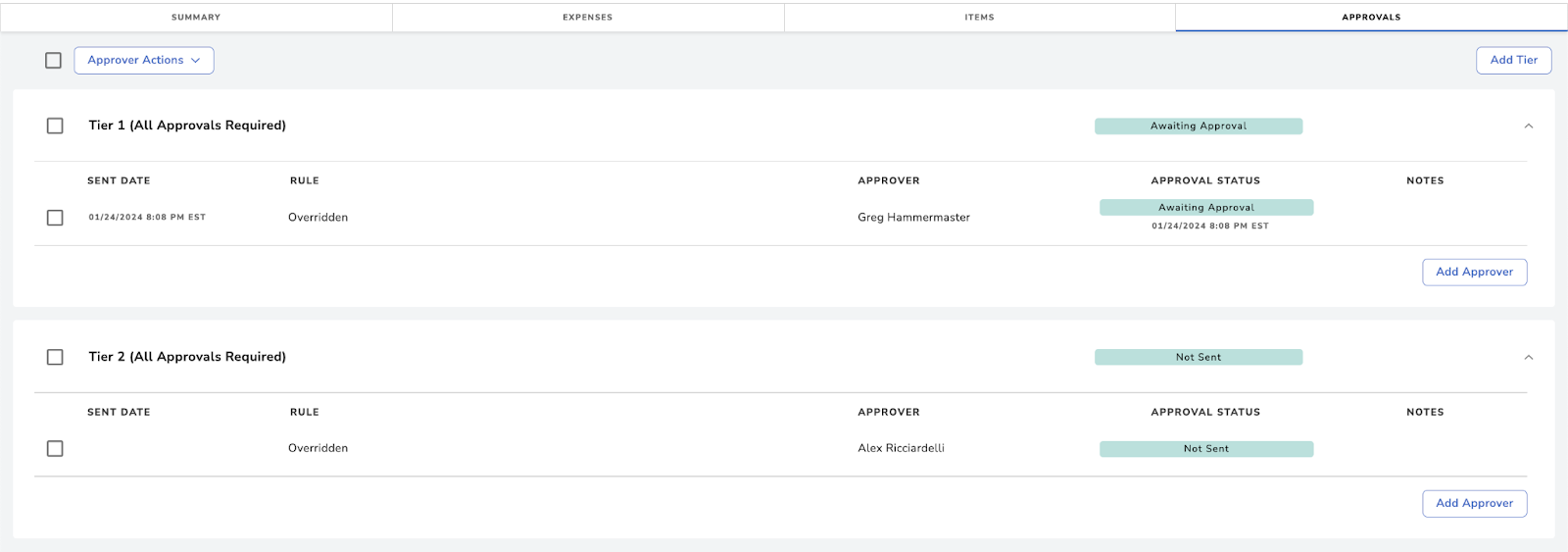
Task: Collapse Tier 2 section chevron
Action: 1528,357
